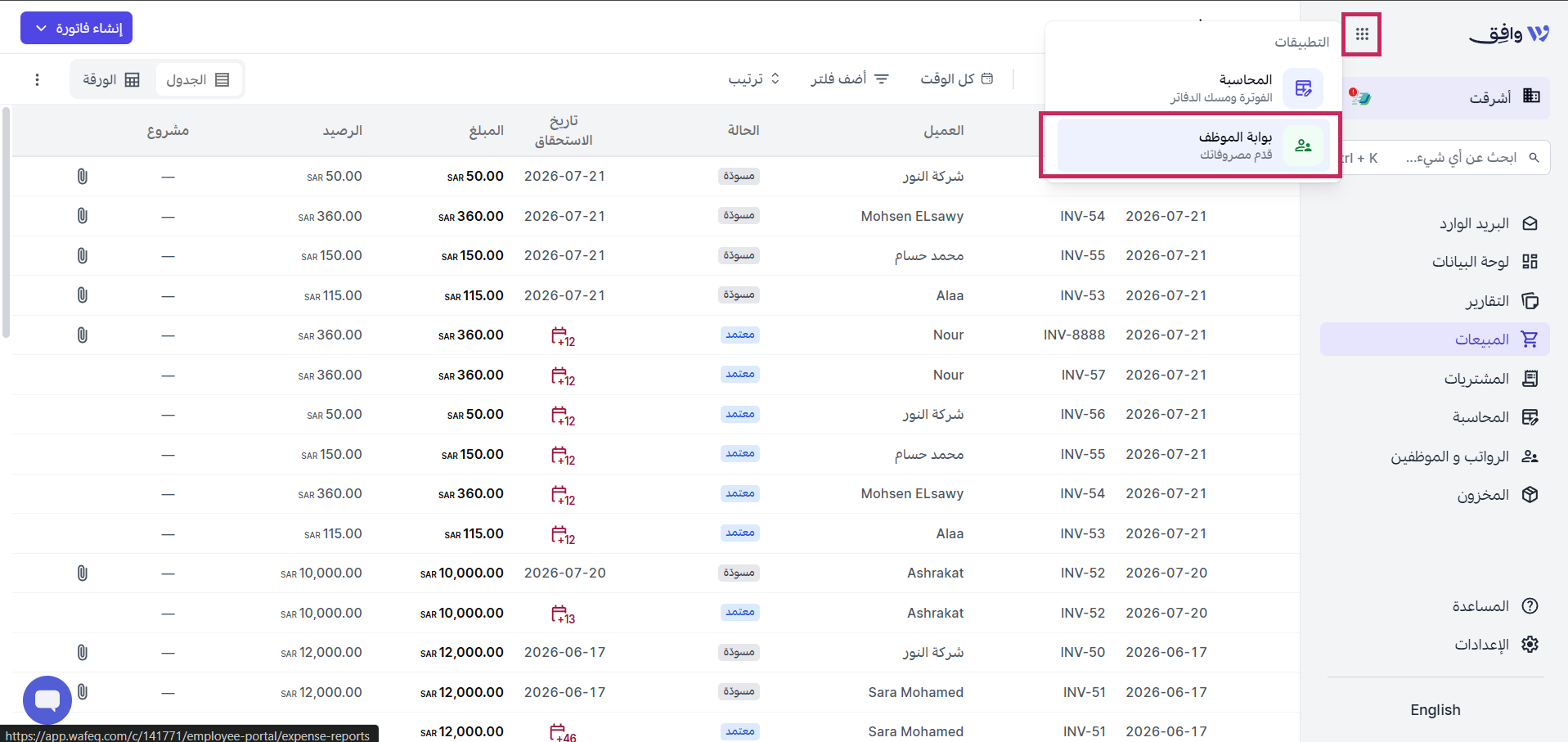This screenshot has height=742, width=1568.
Task: Open the organization switcher أشرقت
Action: (x=1446, y=98)
